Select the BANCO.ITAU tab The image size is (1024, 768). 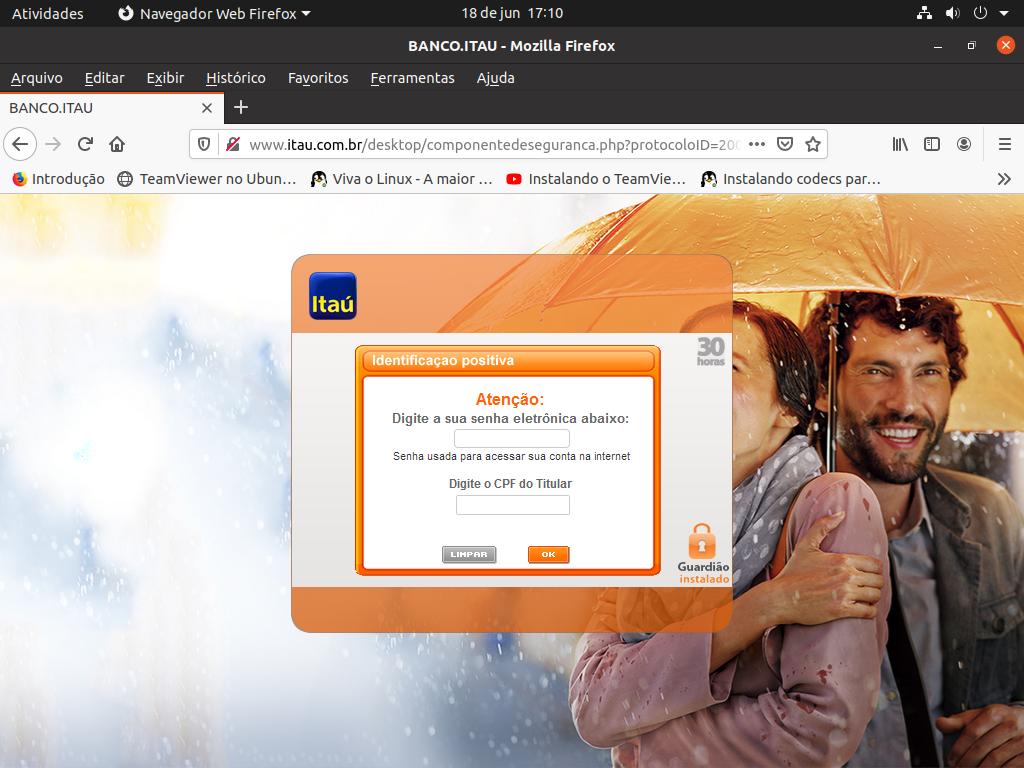[x=111, y=108]
